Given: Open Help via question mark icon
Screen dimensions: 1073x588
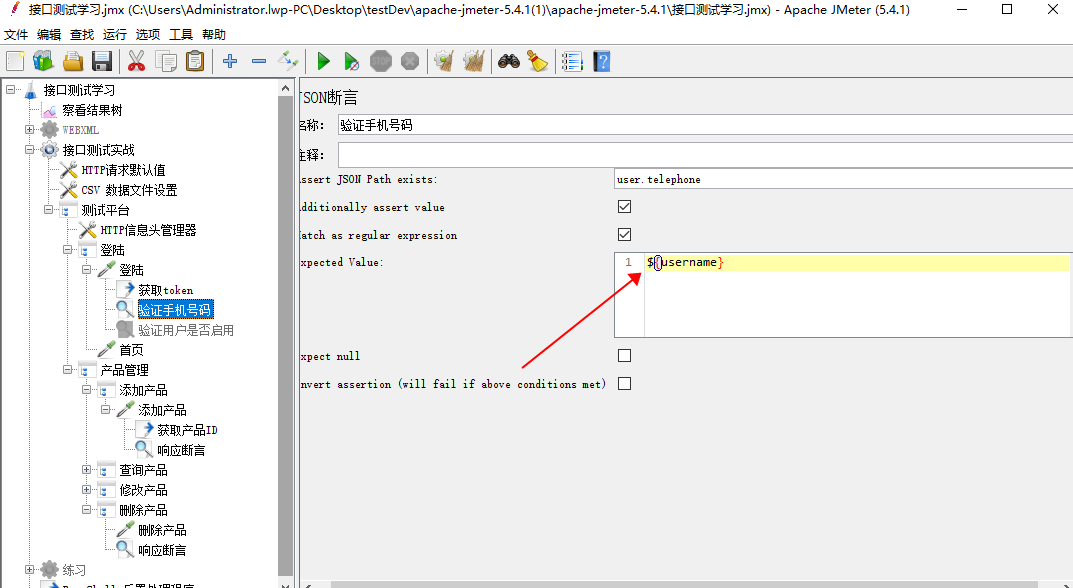Looking at the screenshot, I should [602, 62].
